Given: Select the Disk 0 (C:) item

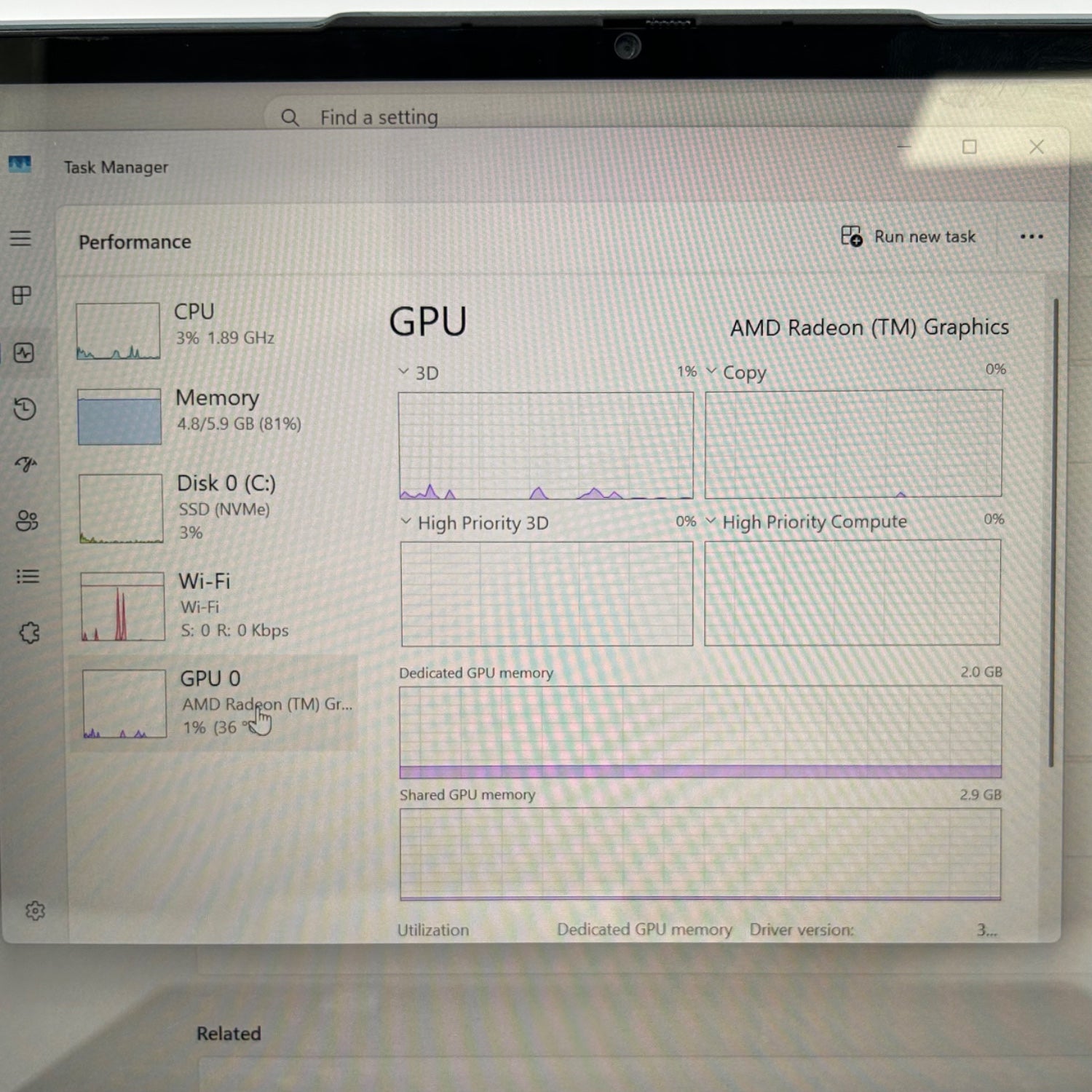Looking at the screenshot, I should (x=216, y=508).
